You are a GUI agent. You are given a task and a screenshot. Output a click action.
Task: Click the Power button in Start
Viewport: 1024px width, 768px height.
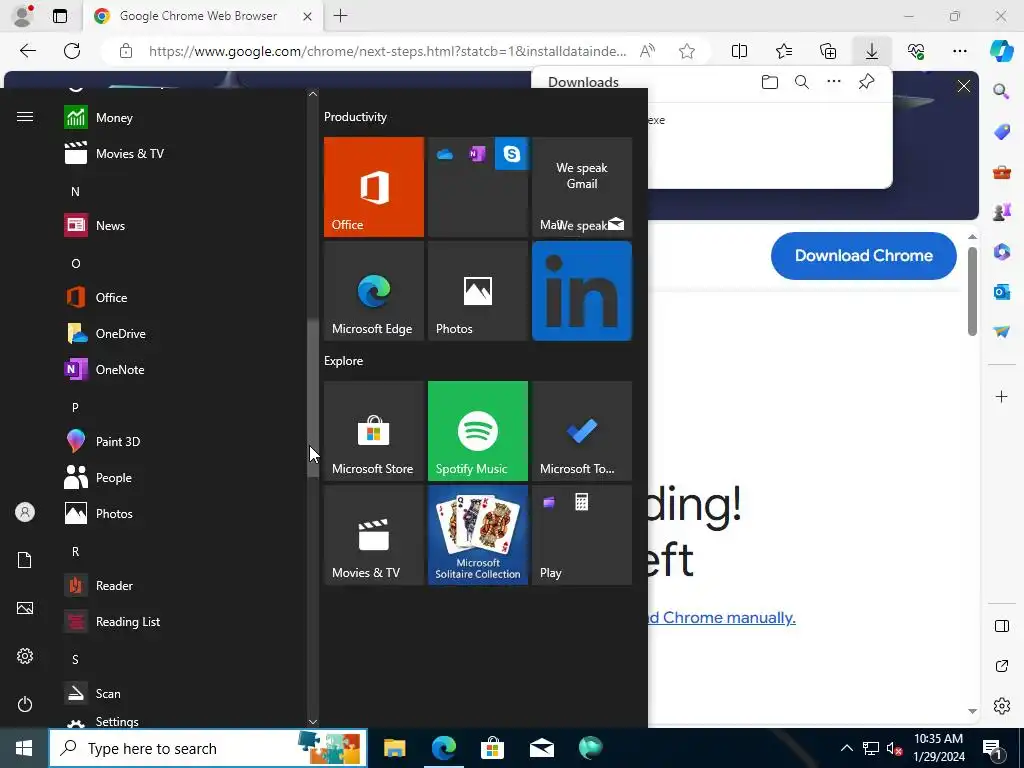coord(25,704)
